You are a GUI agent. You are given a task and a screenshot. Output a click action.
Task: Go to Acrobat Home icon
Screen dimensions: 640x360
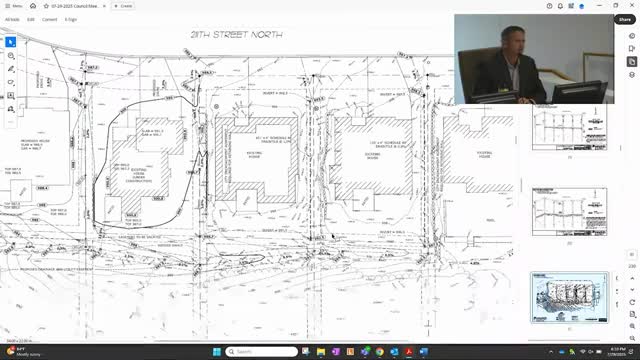click(x=33, y=6)
